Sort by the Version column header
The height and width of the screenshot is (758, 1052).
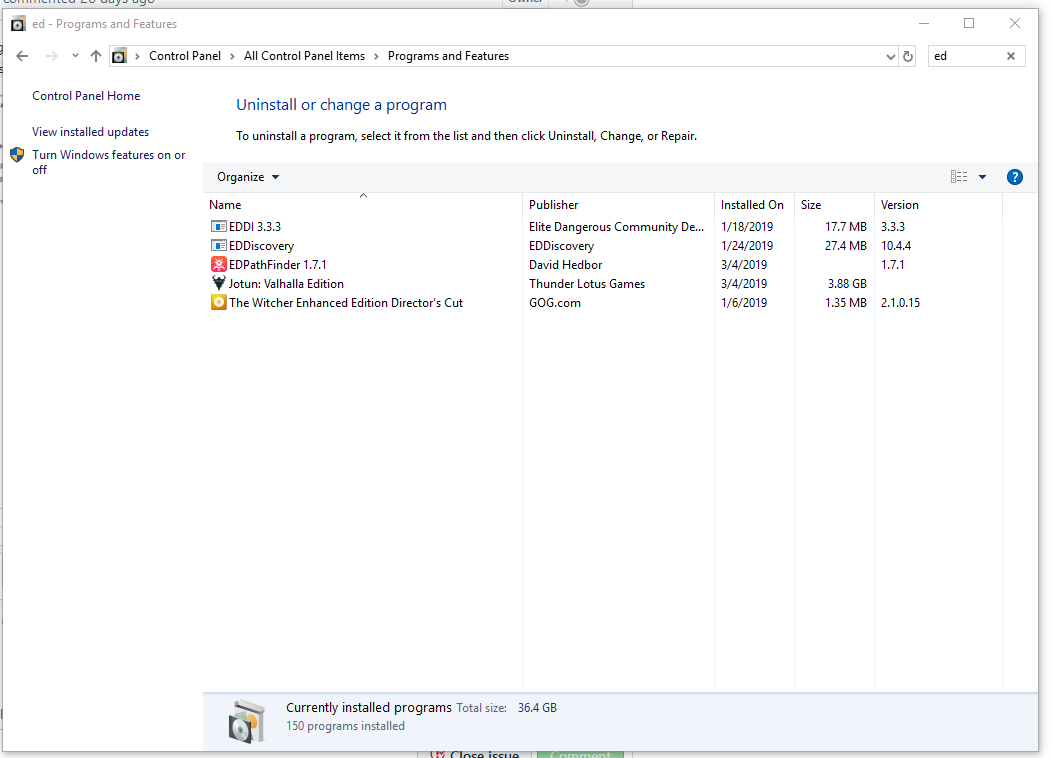tap(938, 205)
